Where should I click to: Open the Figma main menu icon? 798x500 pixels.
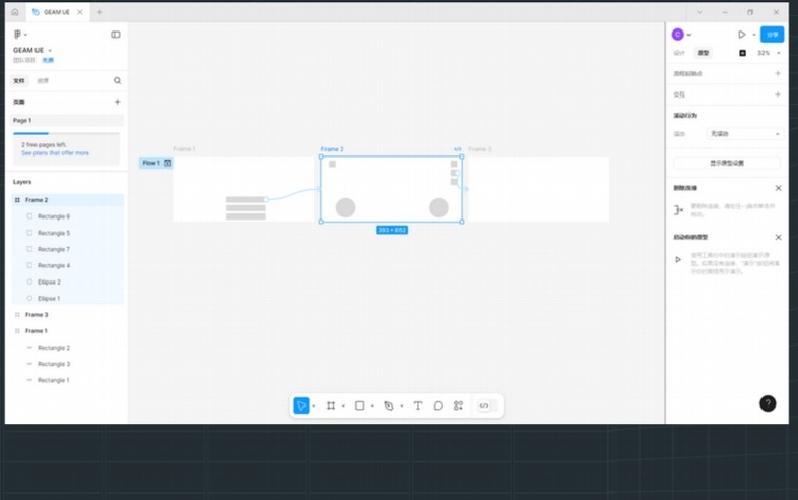point(17,34)
